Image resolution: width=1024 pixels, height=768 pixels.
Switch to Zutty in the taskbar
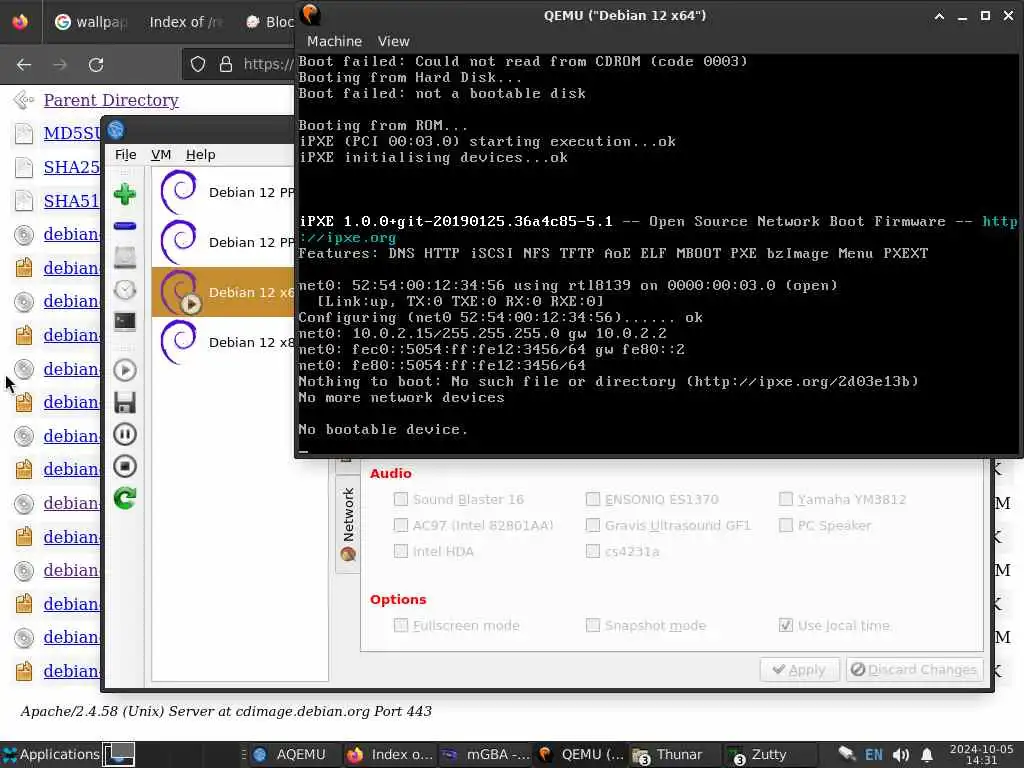point(769,754)
